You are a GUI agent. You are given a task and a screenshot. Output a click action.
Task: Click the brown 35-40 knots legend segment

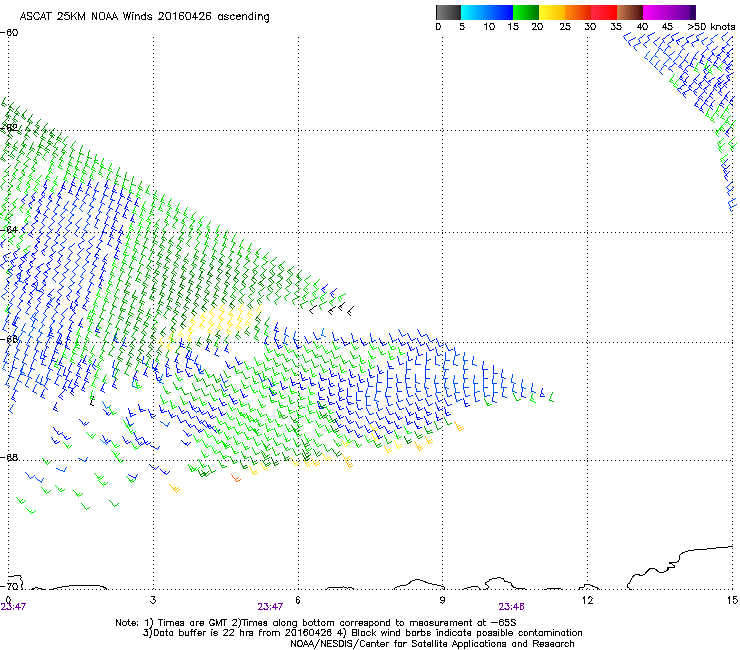click(x=630, y=12)
